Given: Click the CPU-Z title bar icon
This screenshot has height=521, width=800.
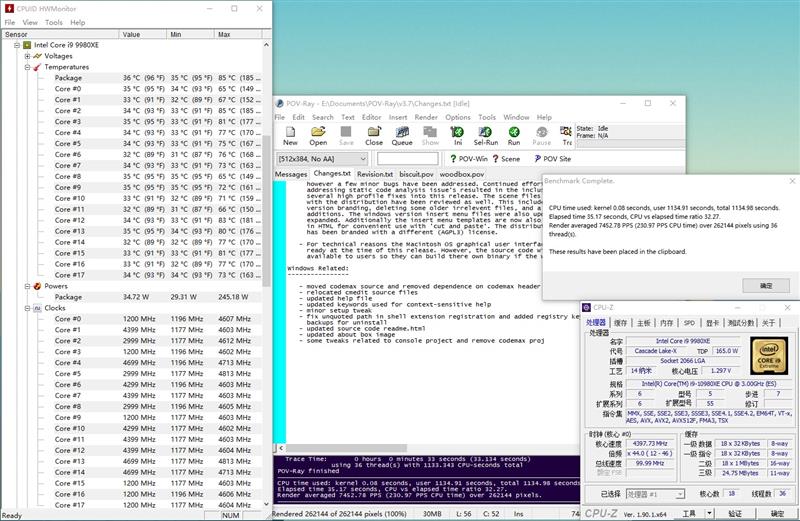Looking at the screenshot, I should pyautogui.click(x=587, y=307).
